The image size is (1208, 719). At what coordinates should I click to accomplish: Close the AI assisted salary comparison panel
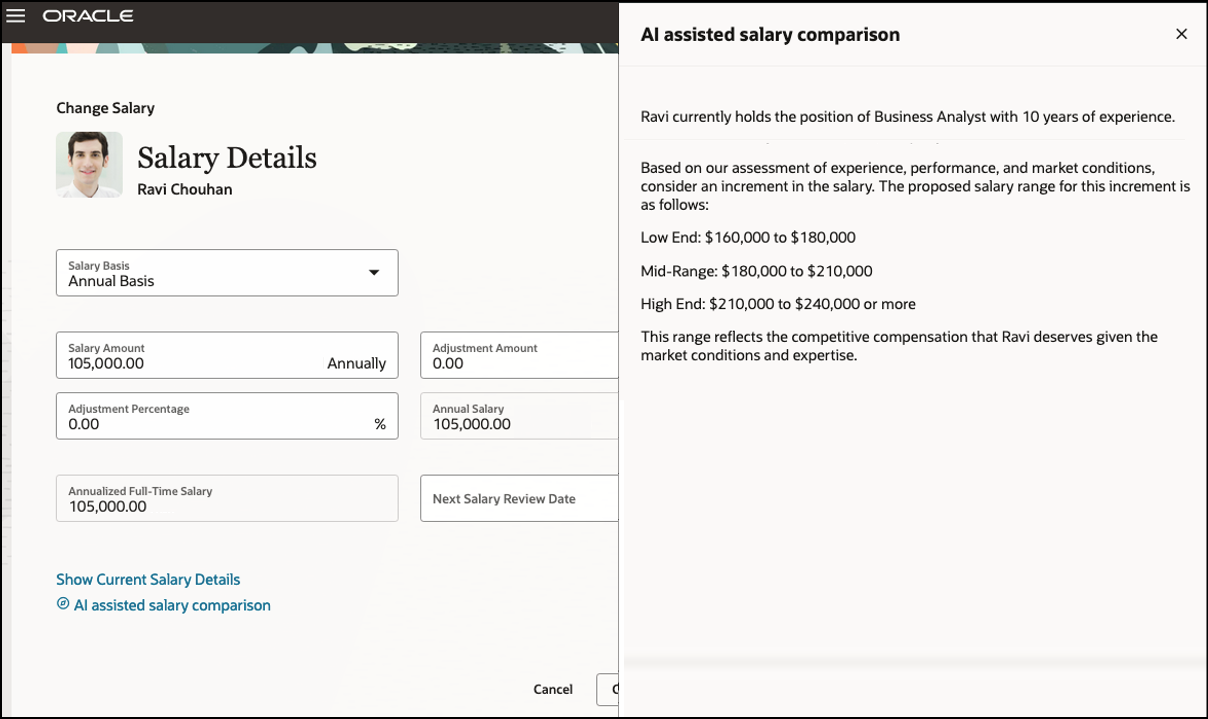1181,34
